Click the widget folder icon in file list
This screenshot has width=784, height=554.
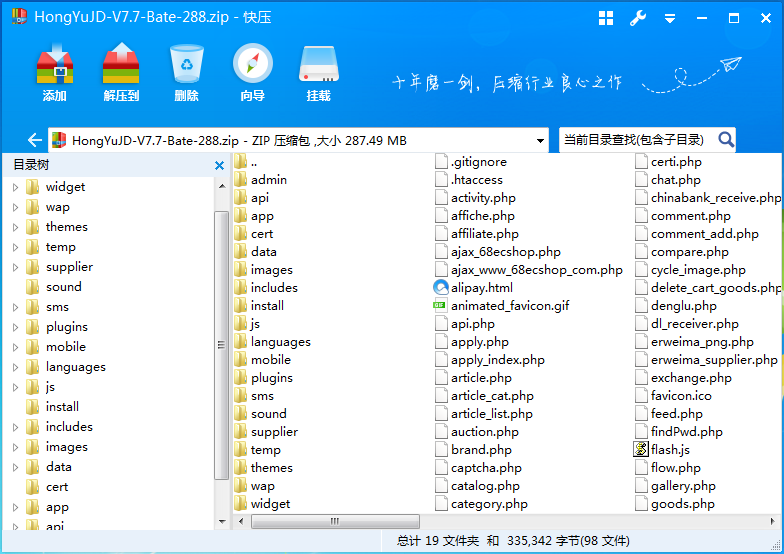point(241,503)
